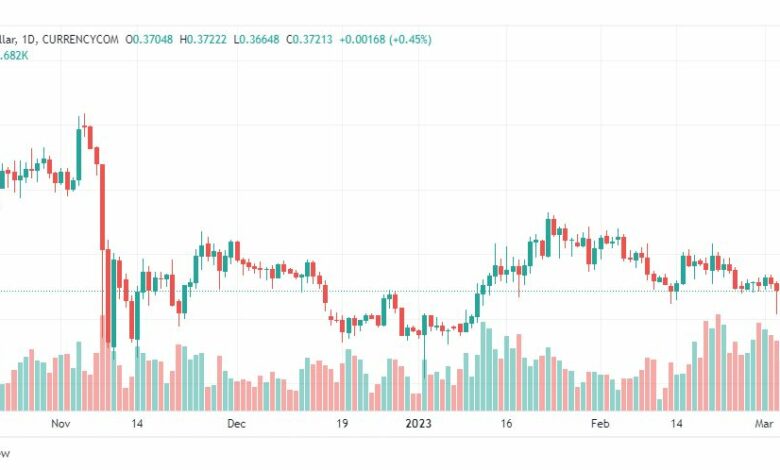Screen dimensions: 780x470
Task: Click the Feb label on the time axis
Action: tap(600, 424)
